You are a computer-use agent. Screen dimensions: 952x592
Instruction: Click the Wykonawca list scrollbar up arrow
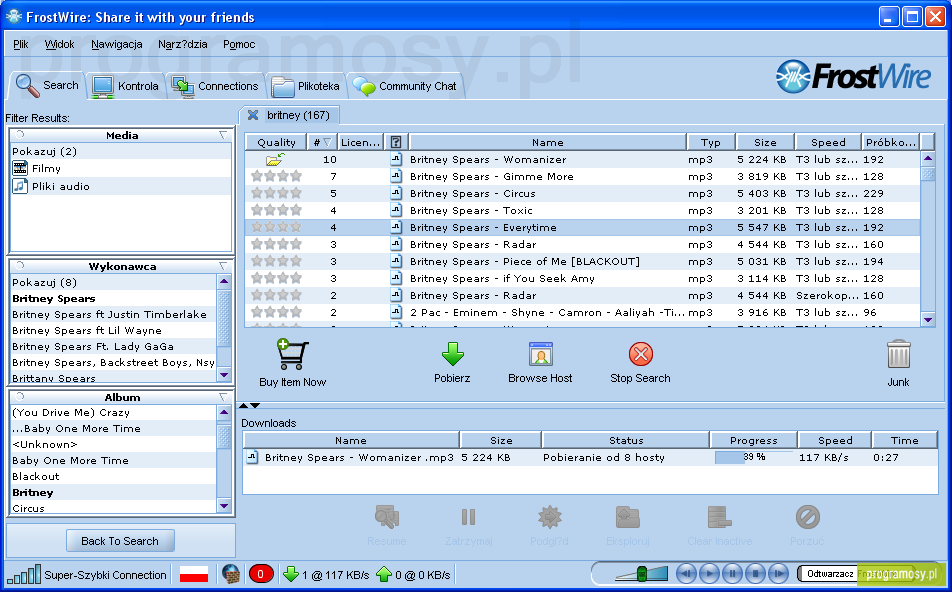point(224,281)
